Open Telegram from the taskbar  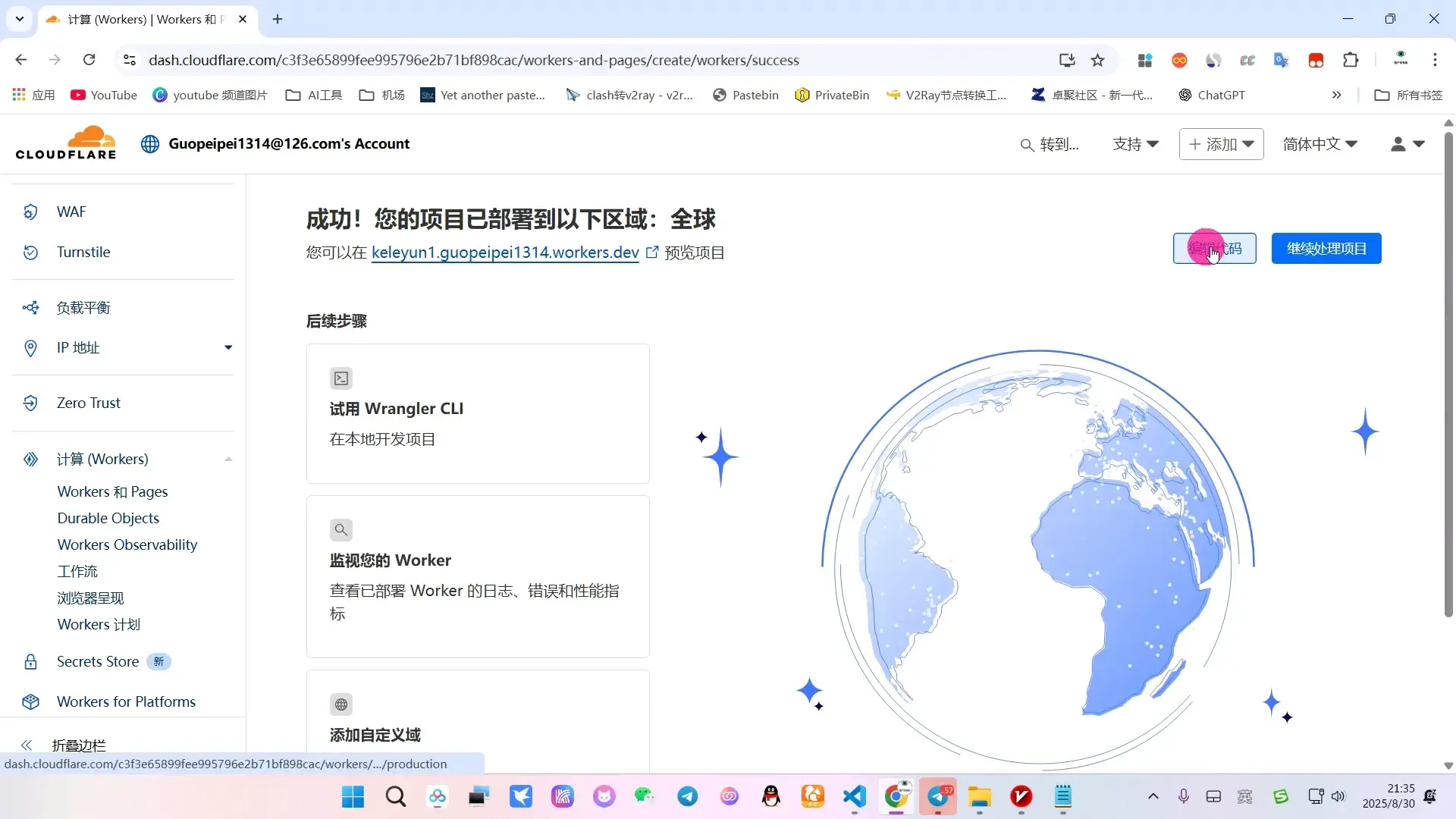click(688, 796)
